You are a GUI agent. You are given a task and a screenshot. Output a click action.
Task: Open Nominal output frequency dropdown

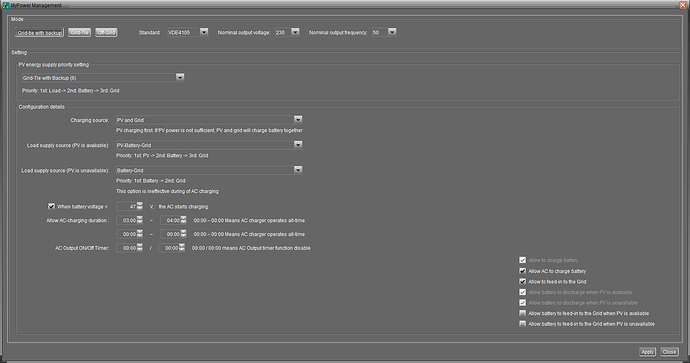coord(392,32)
